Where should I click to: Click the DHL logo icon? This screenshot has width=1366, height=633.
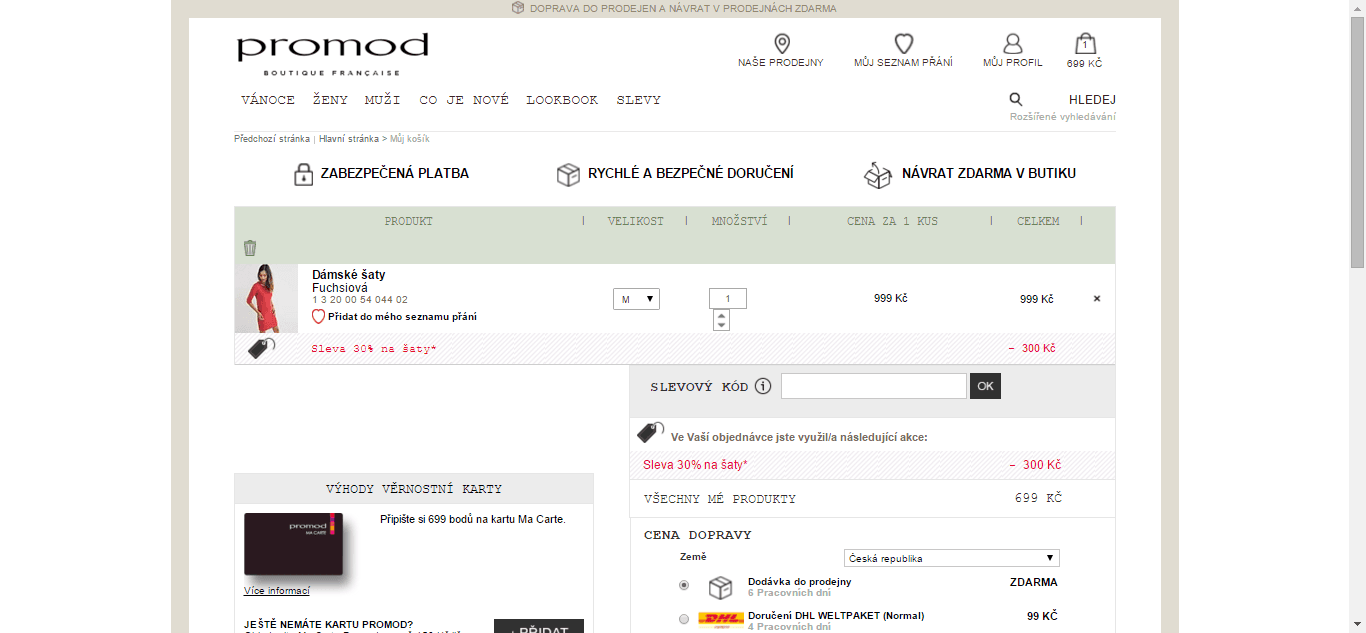point(720,619)
